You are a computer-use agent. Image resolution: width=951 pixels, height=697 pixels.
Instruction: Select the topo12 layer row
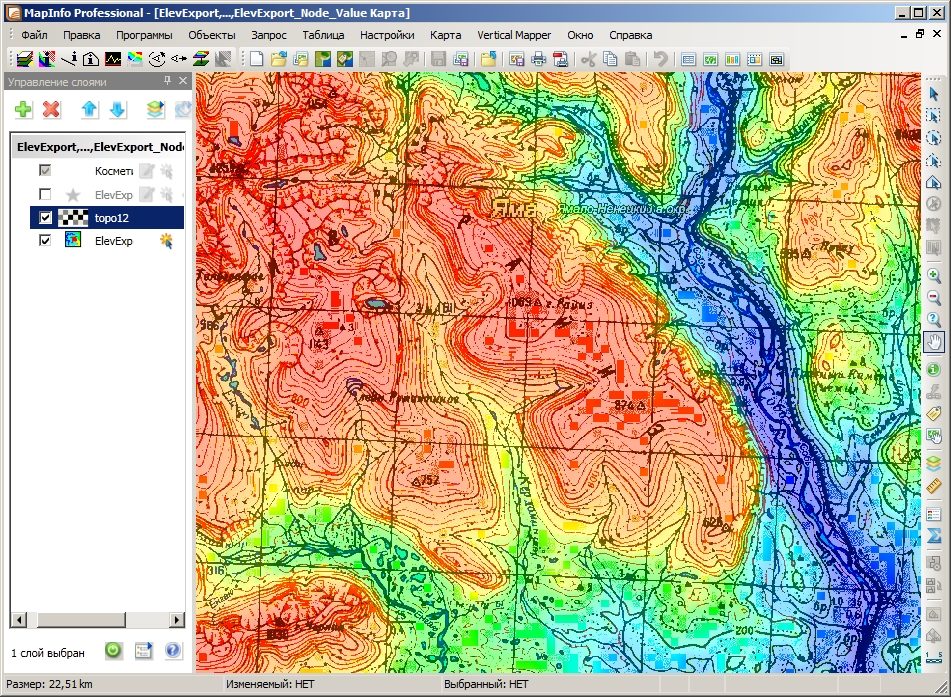107,217
